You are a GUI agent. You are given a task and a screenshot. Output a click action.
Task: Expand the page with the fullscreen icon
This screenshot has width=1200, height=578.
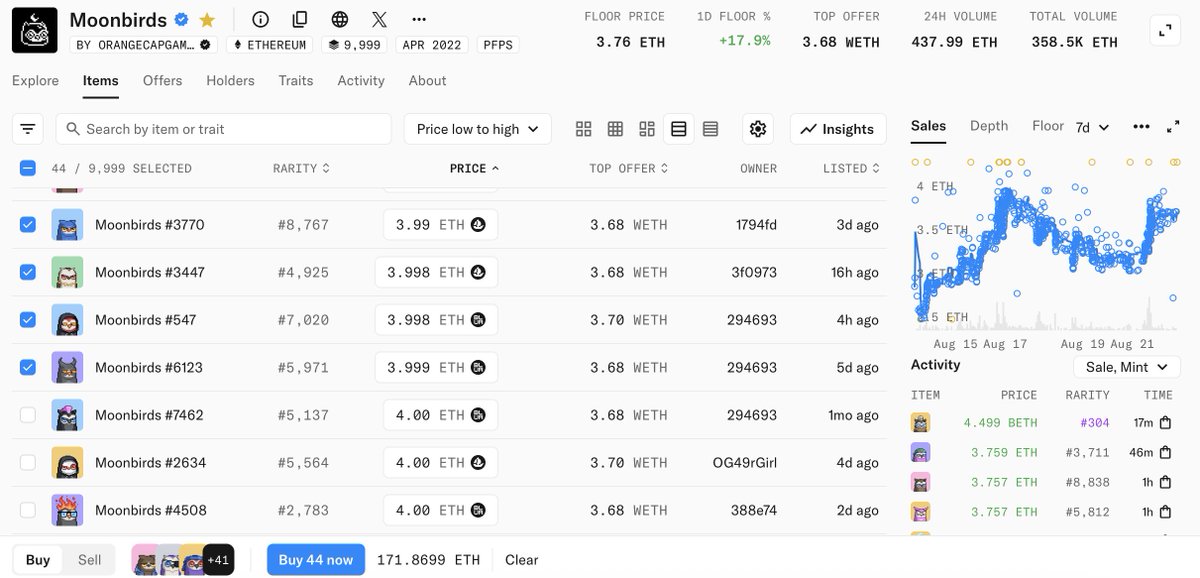[1165, 30]
